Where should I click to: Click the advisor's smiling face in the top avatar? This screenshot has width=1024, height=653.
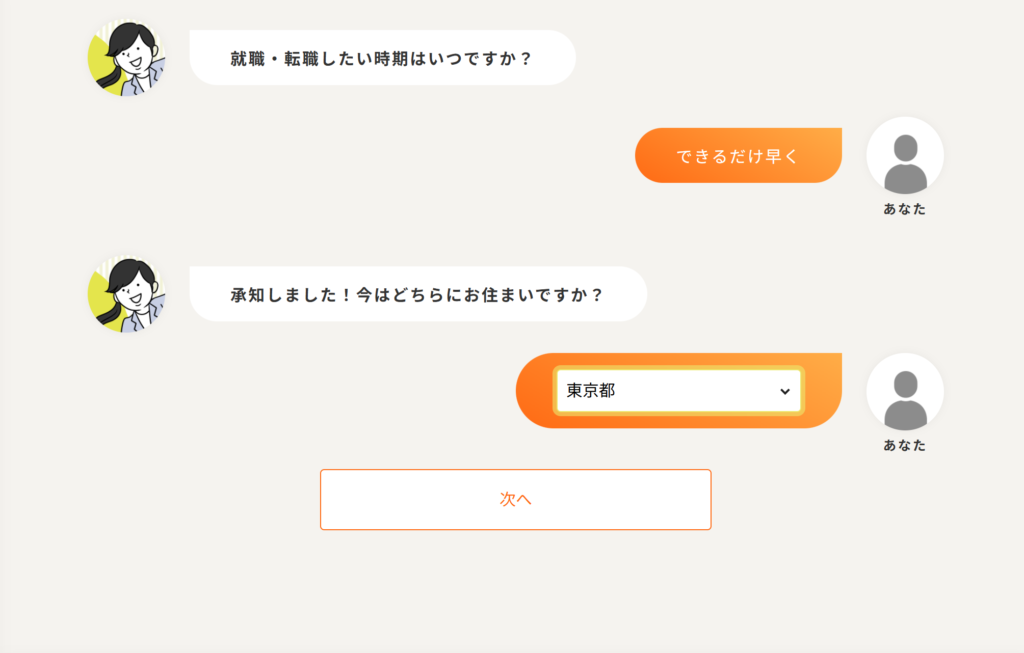click(131, 60)
